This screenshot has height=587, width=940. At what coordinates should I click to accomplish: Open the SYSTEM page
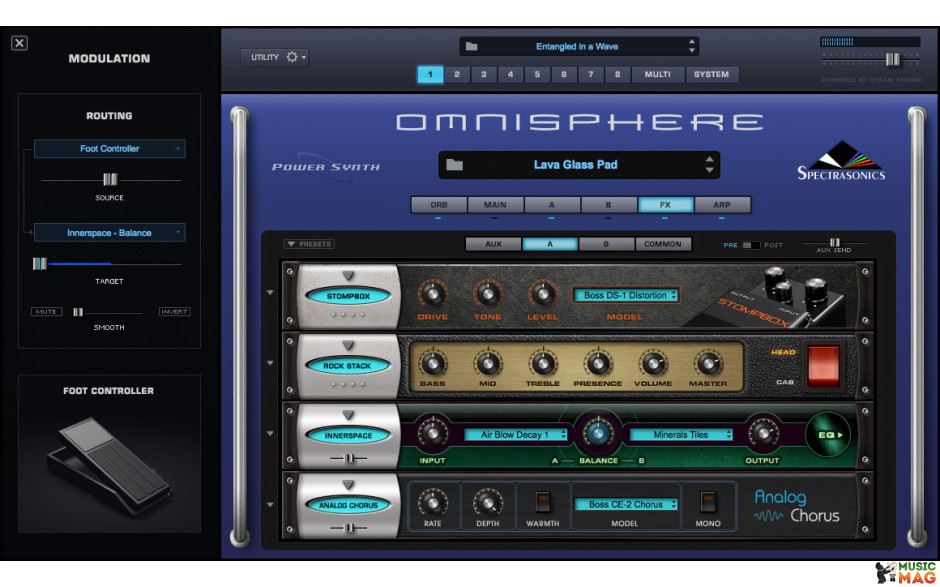[712, 74]
